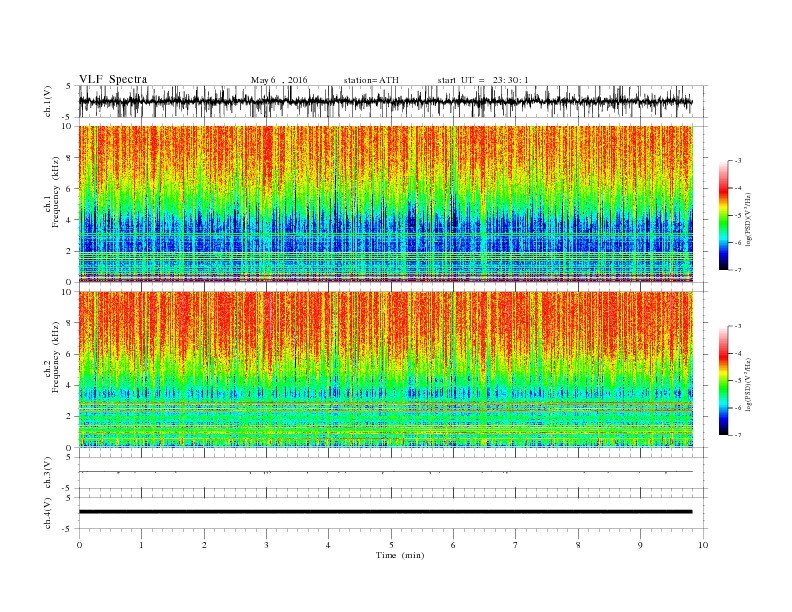
Task: Click the "ch.1(V)" axis label
Action: pyautogui.click(x=48, y=101)
